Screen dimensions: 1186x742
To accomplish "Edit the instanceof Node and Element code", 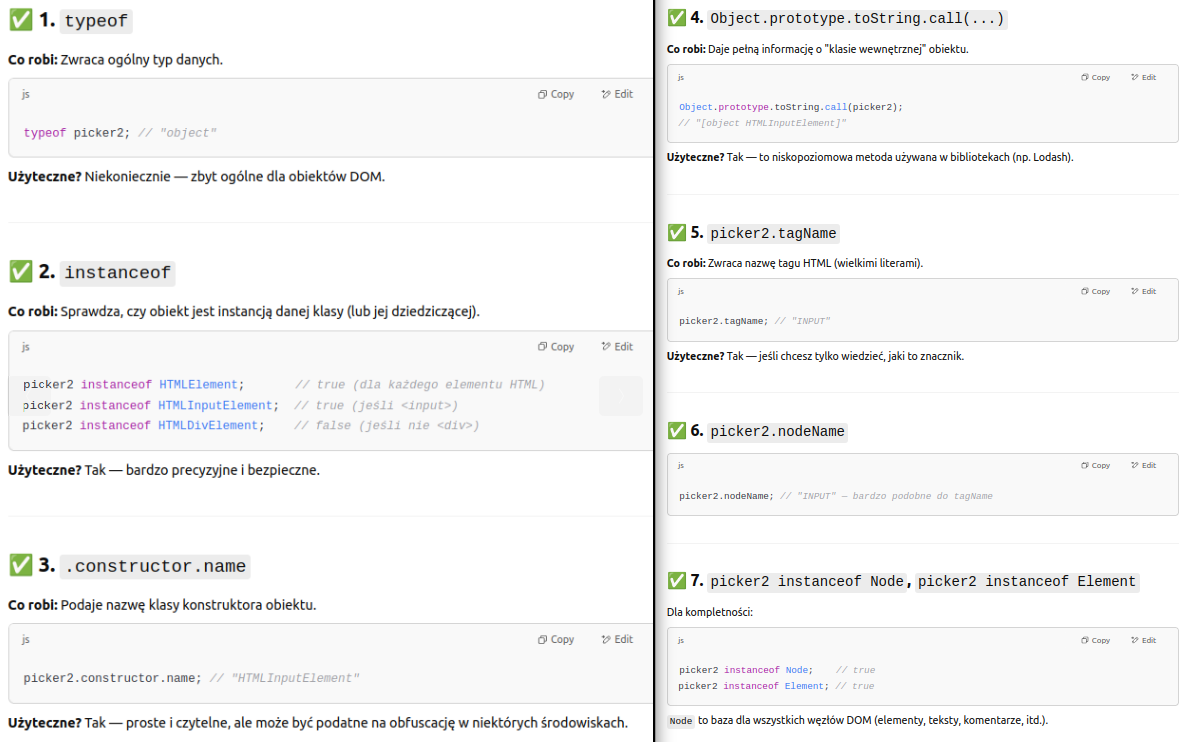I will 1143,641.
